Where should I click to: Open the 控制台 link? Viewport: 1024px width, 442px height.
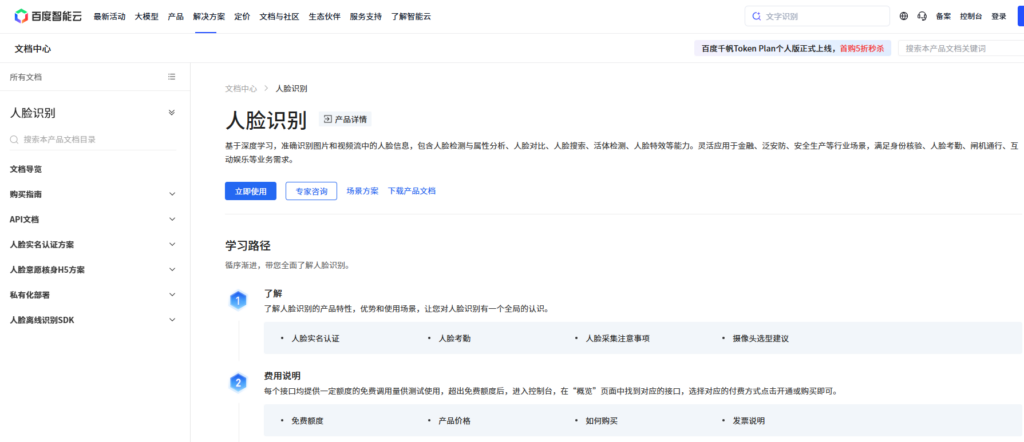coord(970,16)
